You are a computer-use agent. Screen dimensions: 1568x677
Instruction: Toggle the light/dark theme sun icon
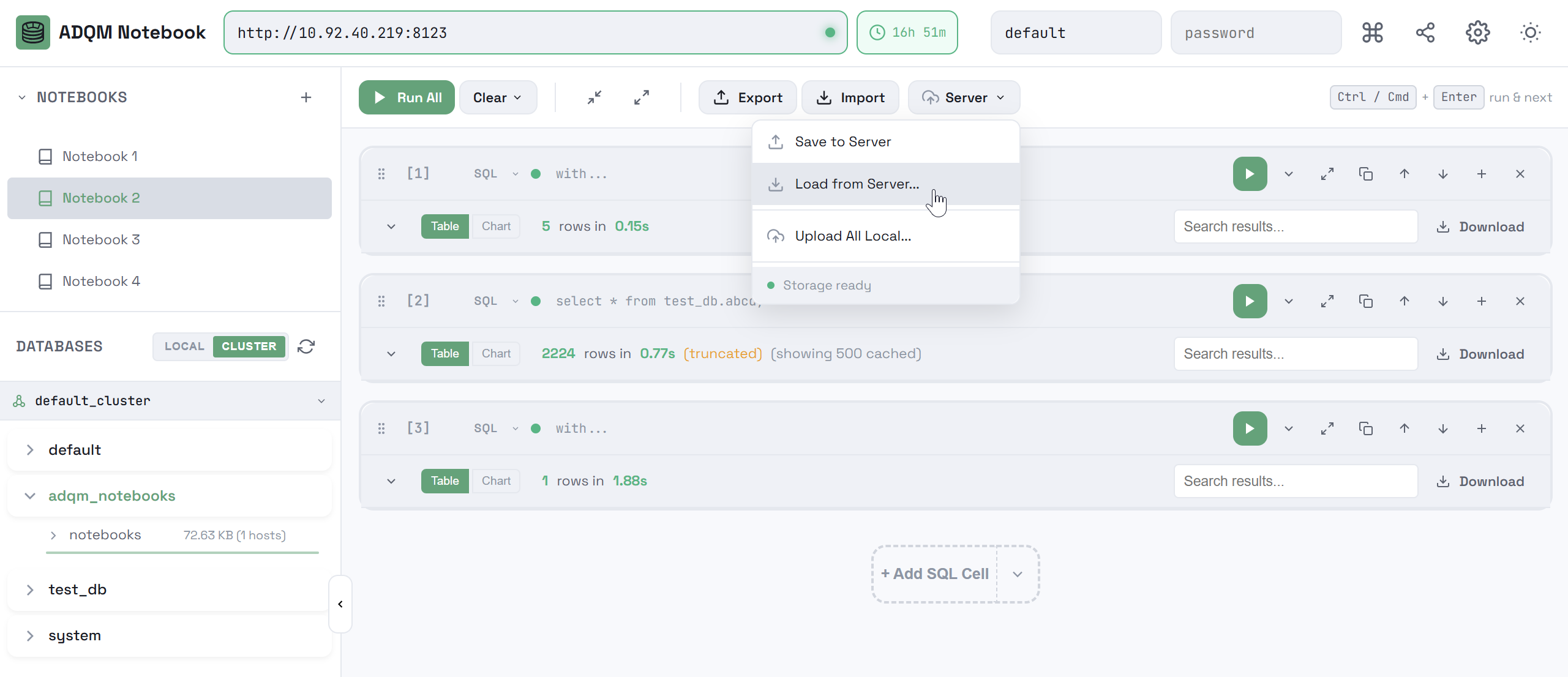(x=1530, y=32)
